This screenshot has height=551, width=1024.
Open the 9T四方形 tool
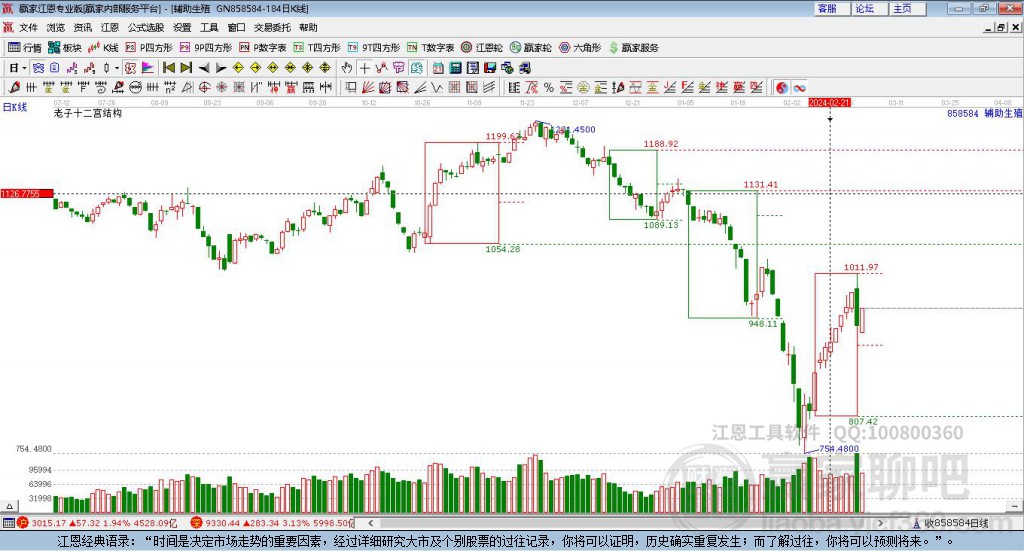[374, 48]
